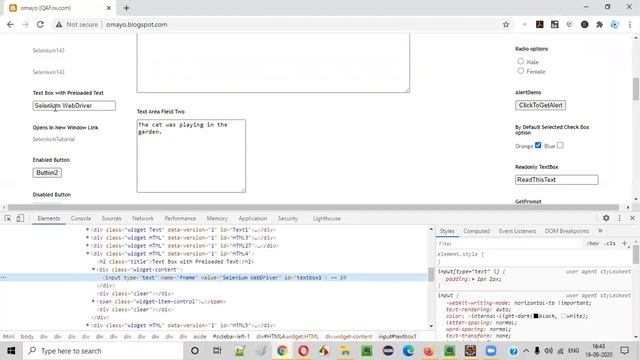Image resolution: width=640 pixels, height=360 pixels.
Task: Click the Selenium WebDriver text box
Action: click(x=74, y=106)
